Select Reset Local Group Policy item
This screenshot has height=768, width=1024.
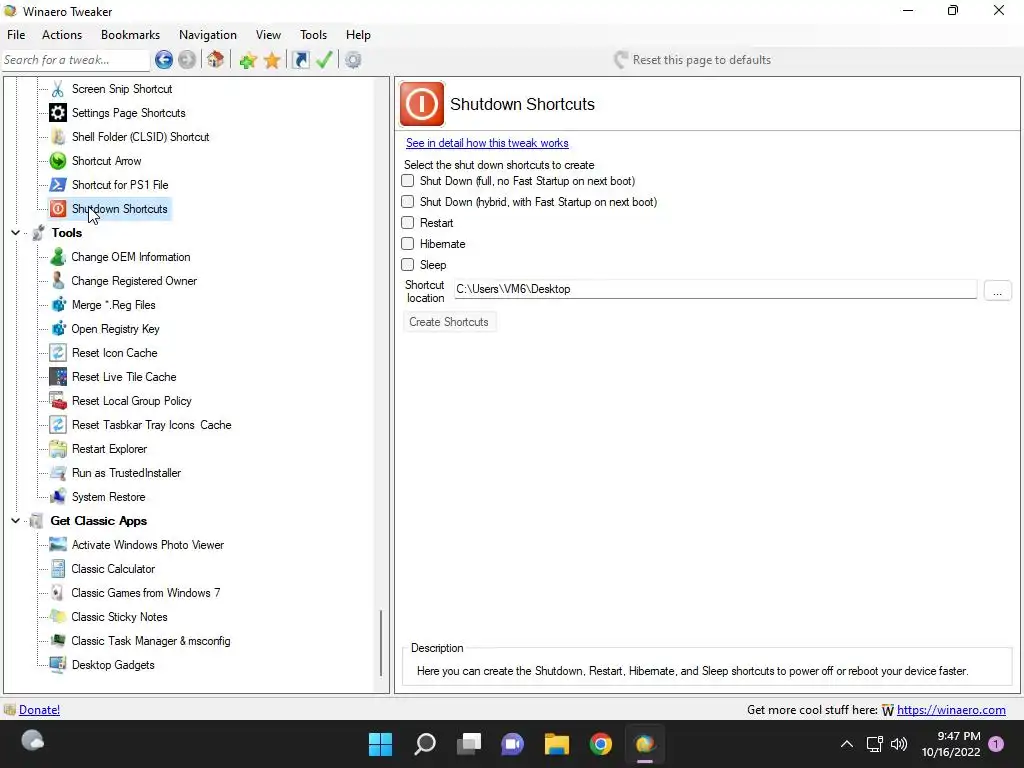coord(132,401)
